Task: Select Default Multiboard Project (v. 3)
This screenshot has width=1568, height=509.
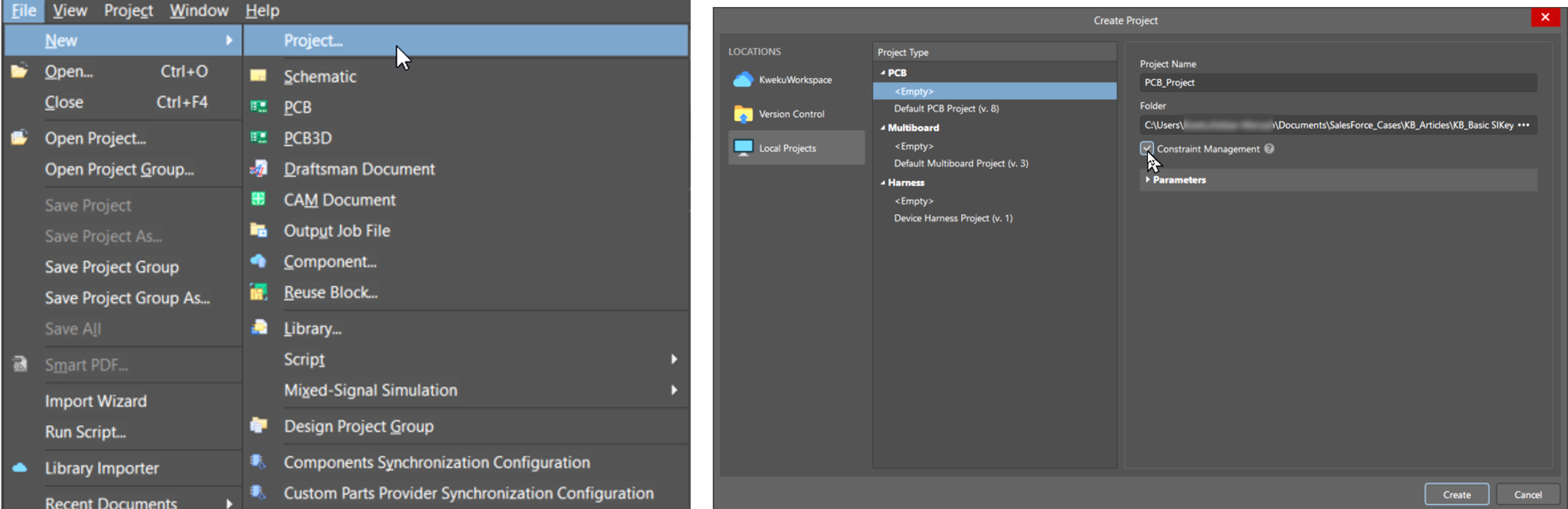Action: [961, 163]
